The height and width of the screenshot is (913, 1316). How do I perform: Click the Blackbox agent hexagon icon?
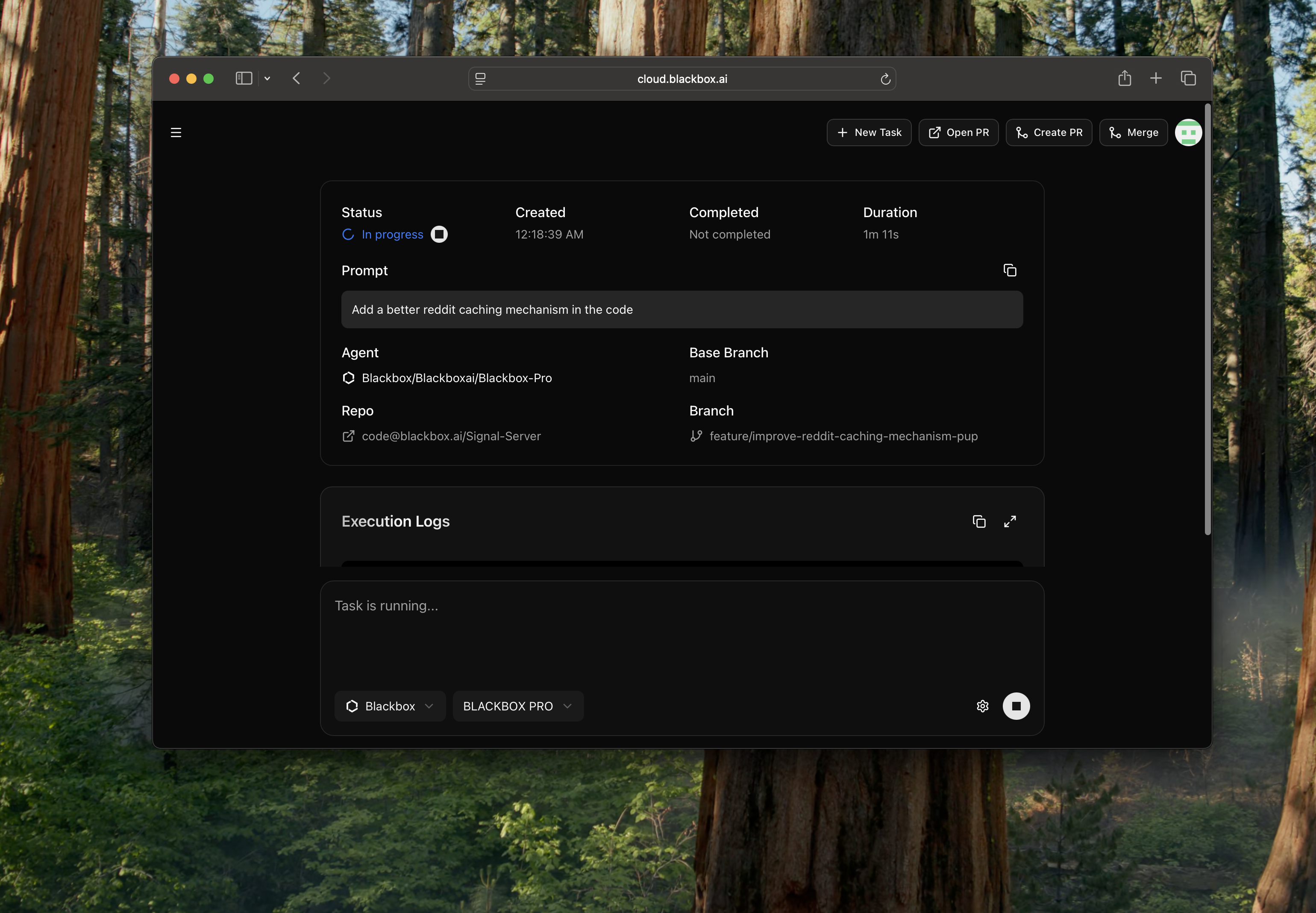(349, 377)
